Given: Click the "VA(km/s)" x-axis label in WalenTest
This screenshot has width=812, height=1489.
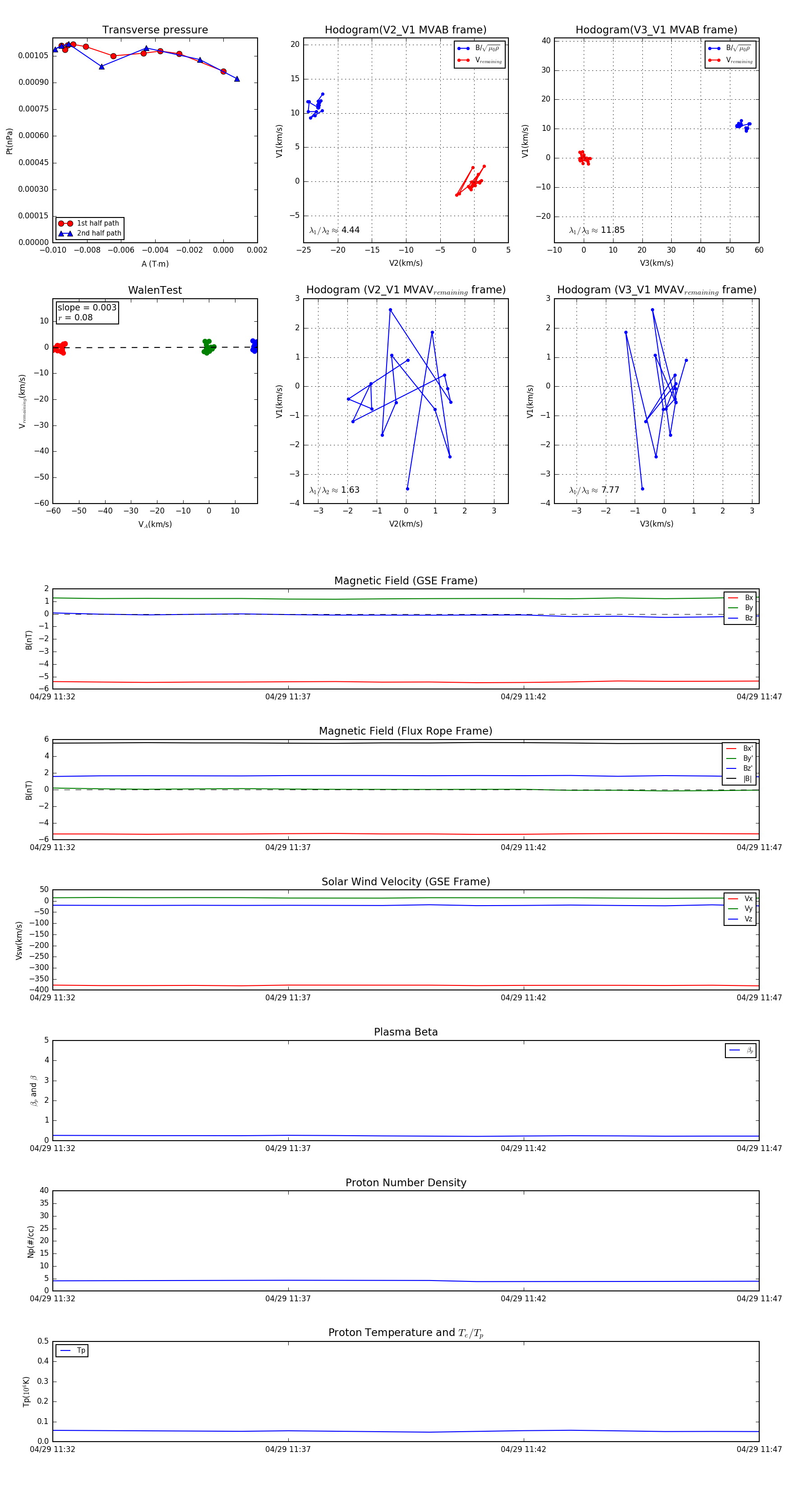Looking at the screenshot, I should pos(155,524).
